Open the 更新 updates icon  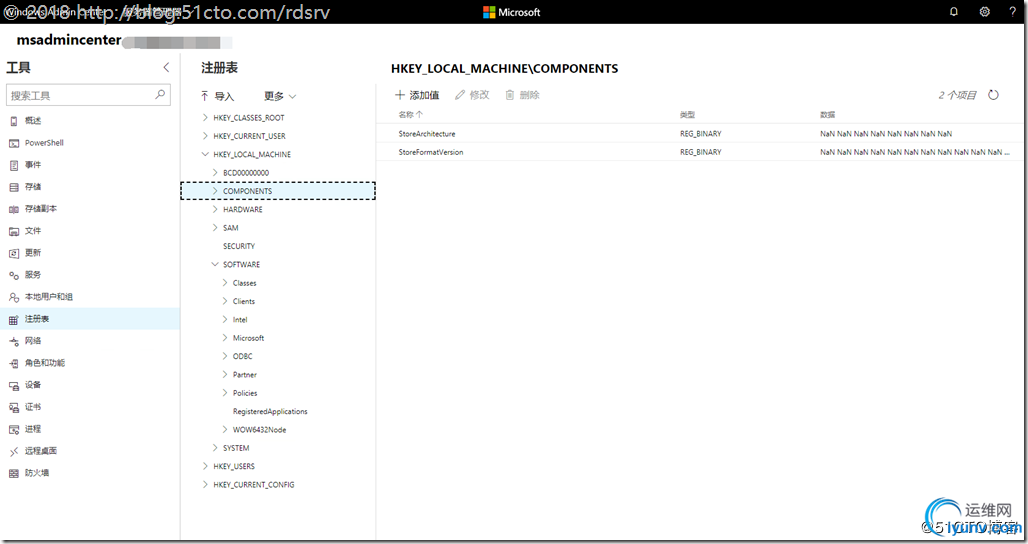click(14, 253)
